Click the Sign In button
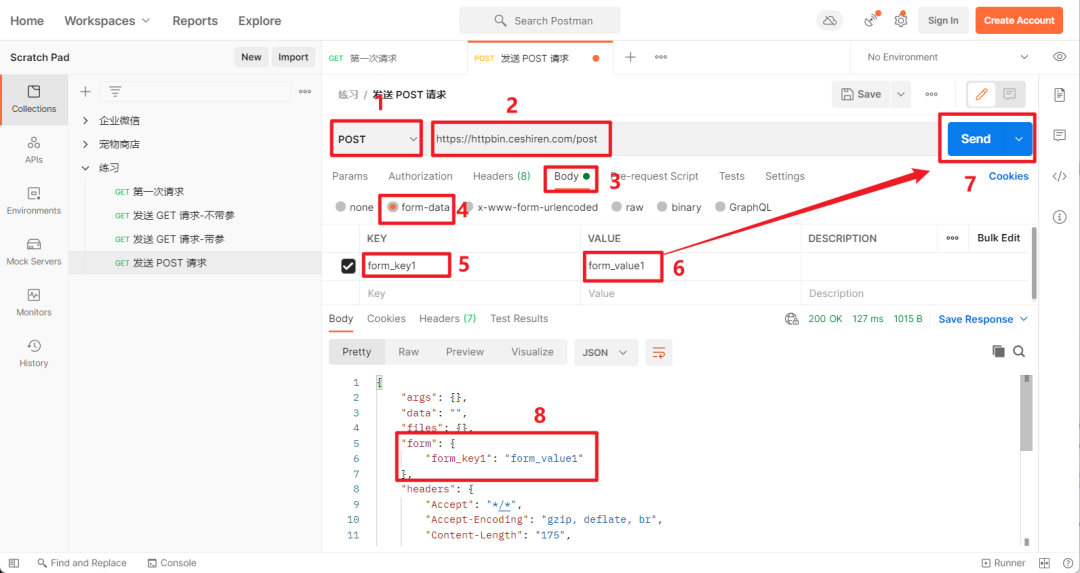The width and height of the screenshot is (1080, 573). point(943,21)
